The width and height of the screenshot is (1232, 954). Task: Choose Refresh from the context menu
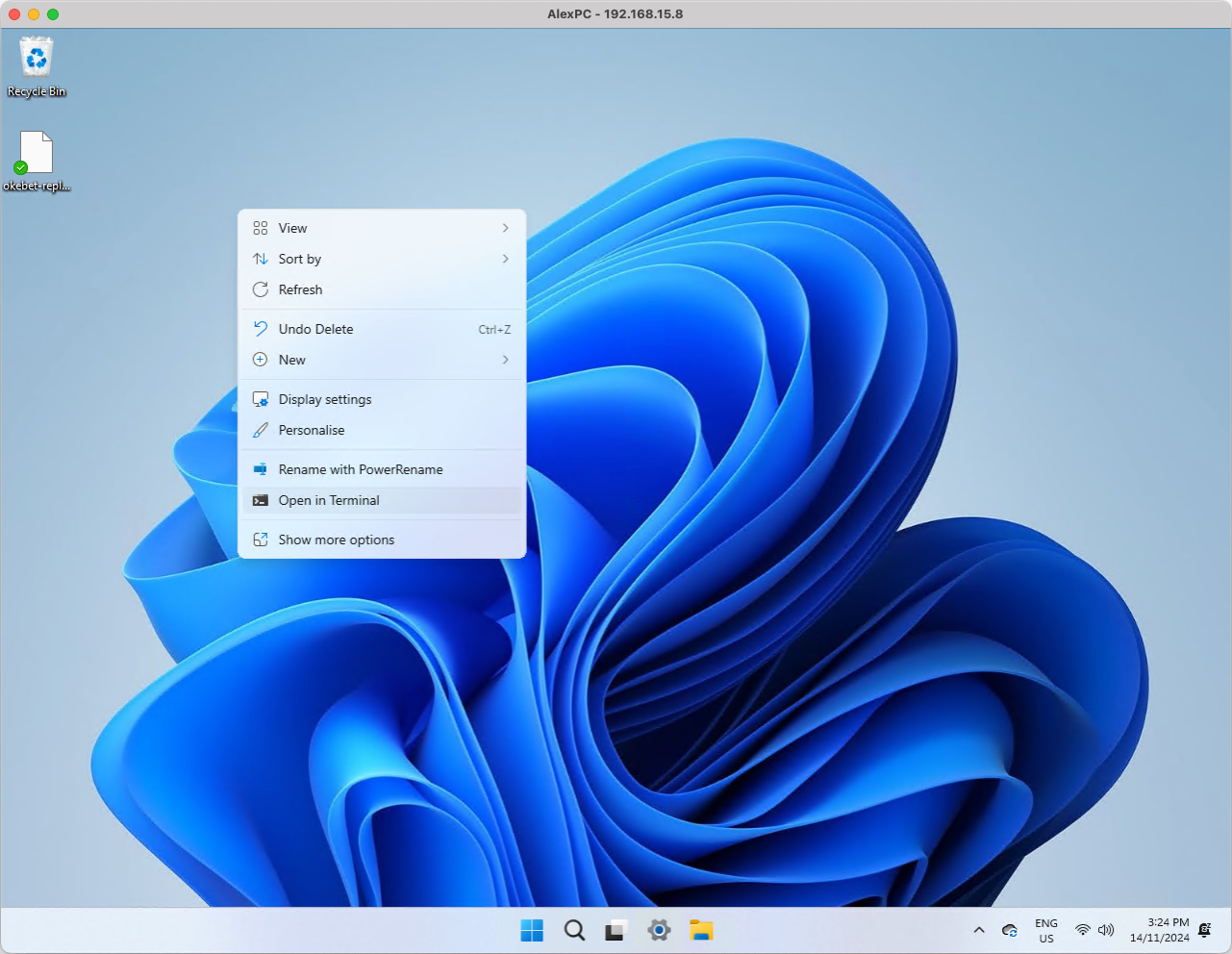coord(382,289)
